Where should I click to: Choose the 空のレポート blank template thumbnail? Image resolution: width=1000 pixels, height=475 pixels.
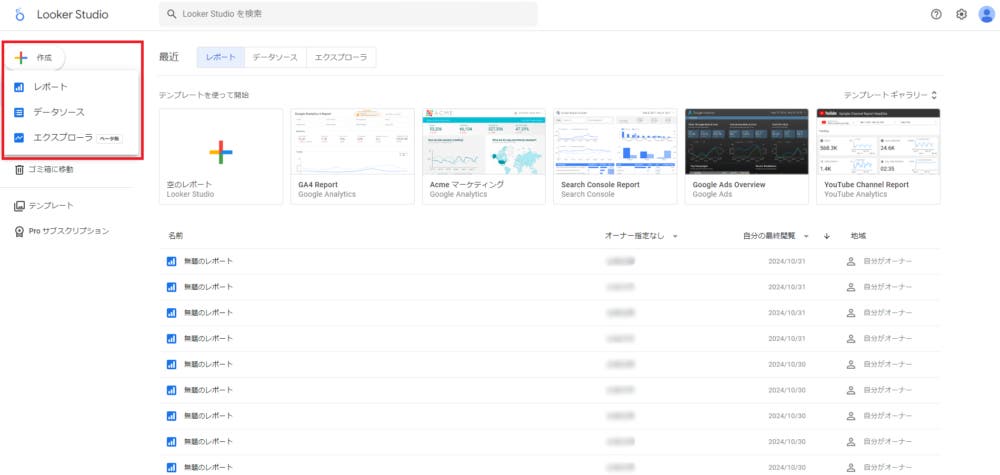point(221,150)
